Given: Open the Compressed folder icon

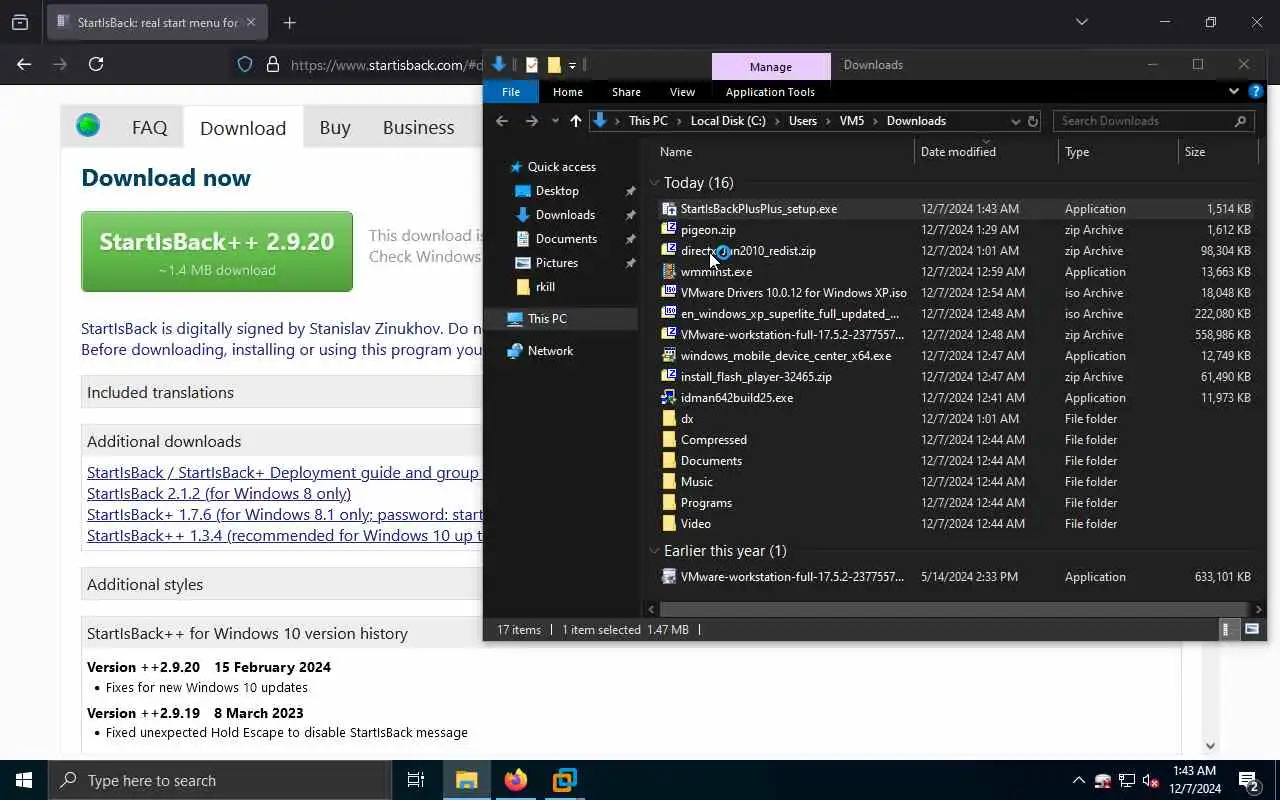Looking at the screenshot, I should pyautogui.click(x=669, y=440).
